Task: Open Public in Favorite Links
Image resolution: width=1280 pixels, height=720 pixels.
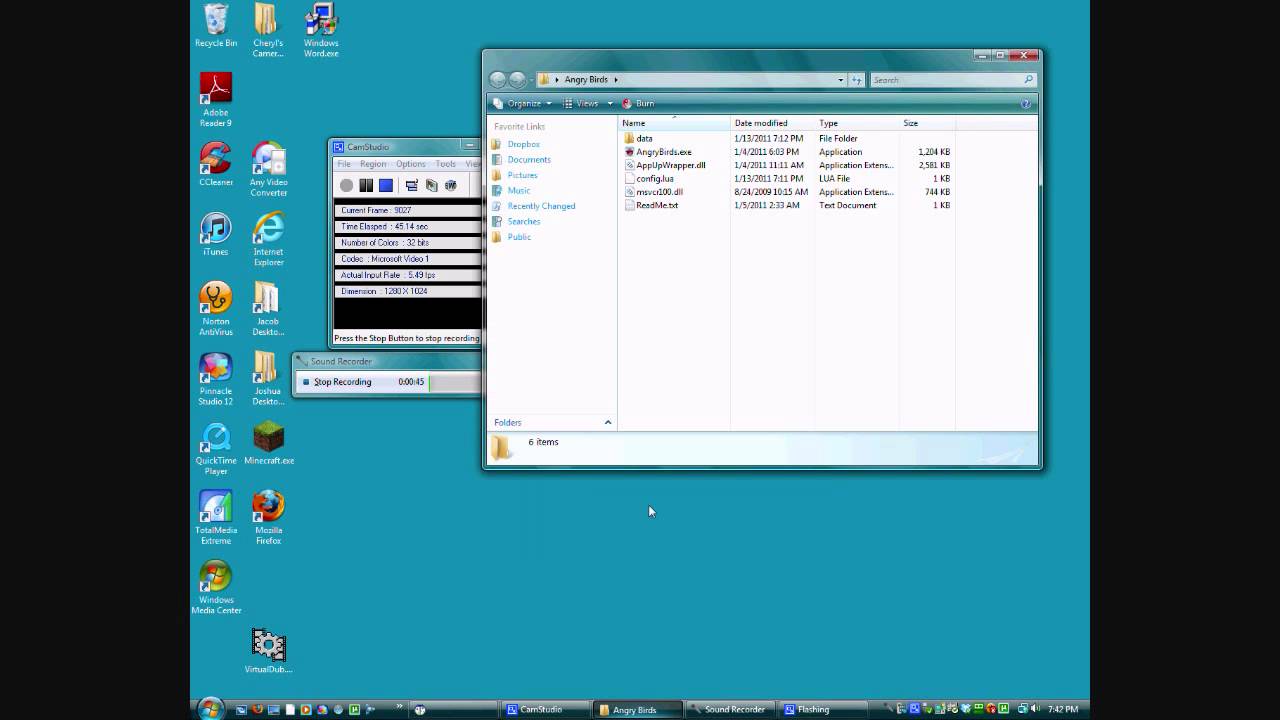Action: coord(511,237)
